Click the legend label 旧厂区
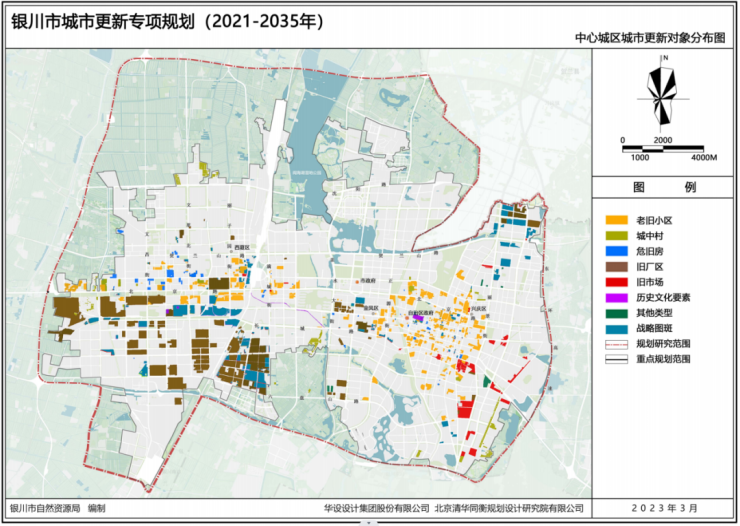The width and height of the screenshot is (740, 526). [x=649, y=267]
